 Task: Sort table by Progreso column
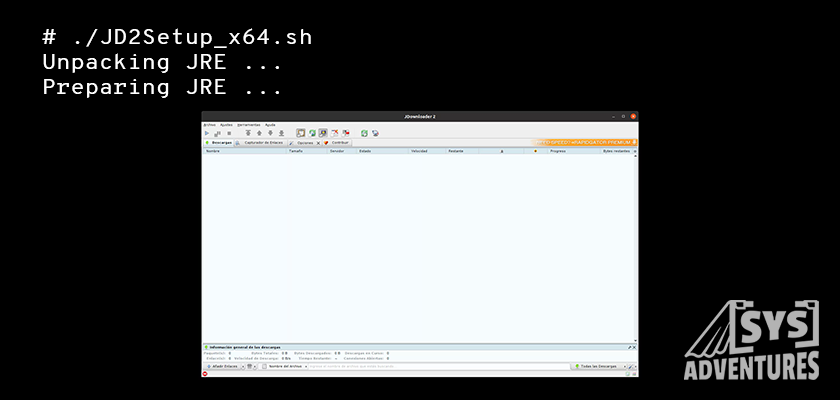click(x=574, y=151)
